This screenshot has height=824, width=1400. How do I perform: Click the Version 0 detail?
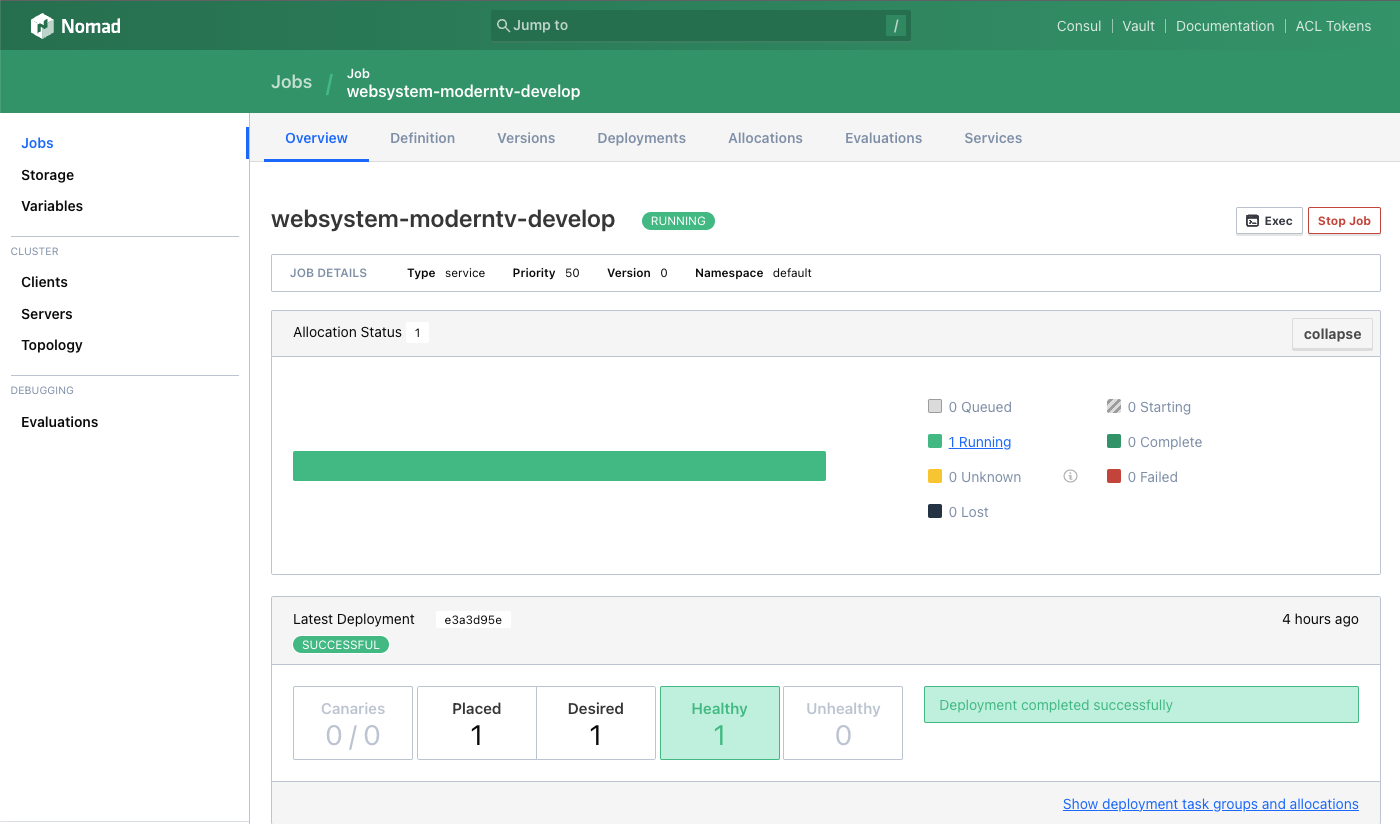click(637, 273)
